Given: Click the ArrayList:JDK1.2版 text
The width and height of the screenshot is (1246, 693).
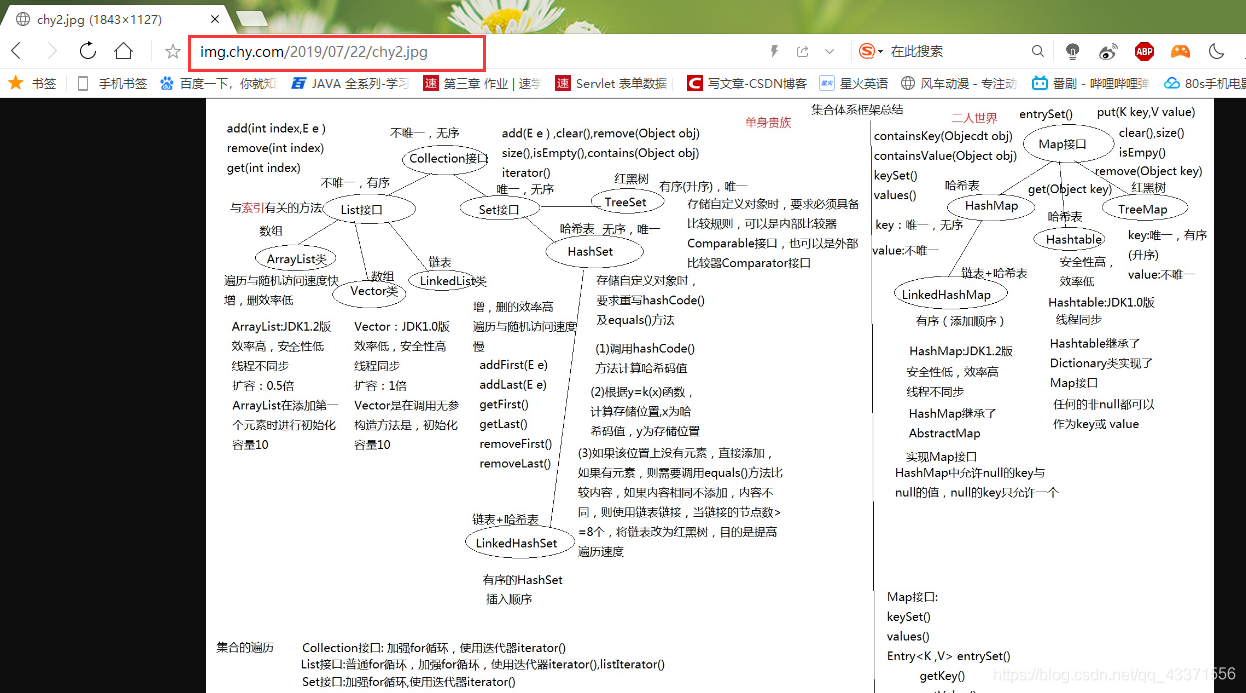Looking at the screenshot, I should (x=281, y=326).
